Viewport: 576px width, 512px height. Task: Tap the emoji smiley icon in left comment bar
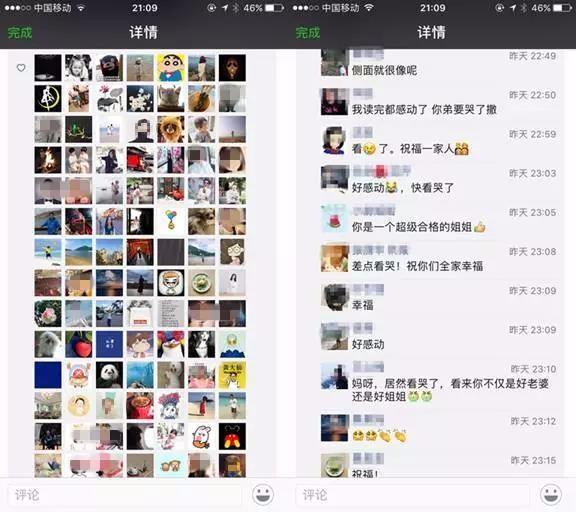tap(263, 494)
